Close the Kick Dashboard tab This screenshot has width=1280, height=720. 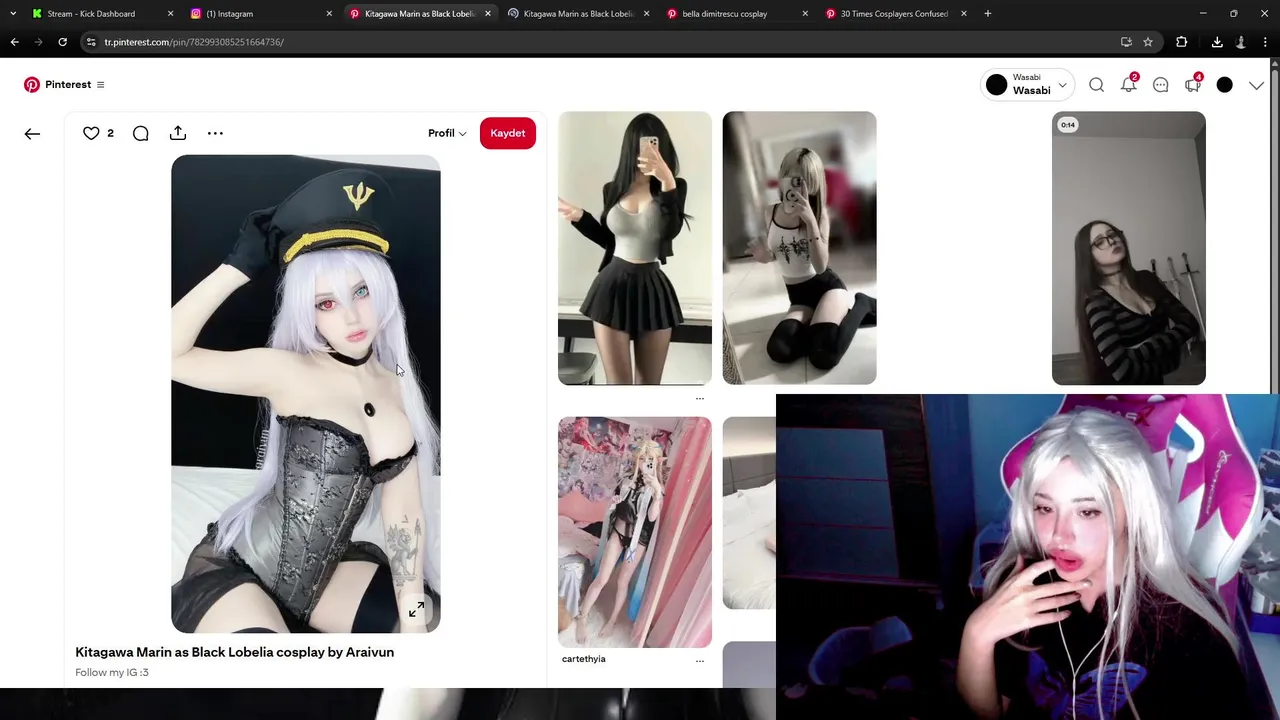click(x=170, y=14)
